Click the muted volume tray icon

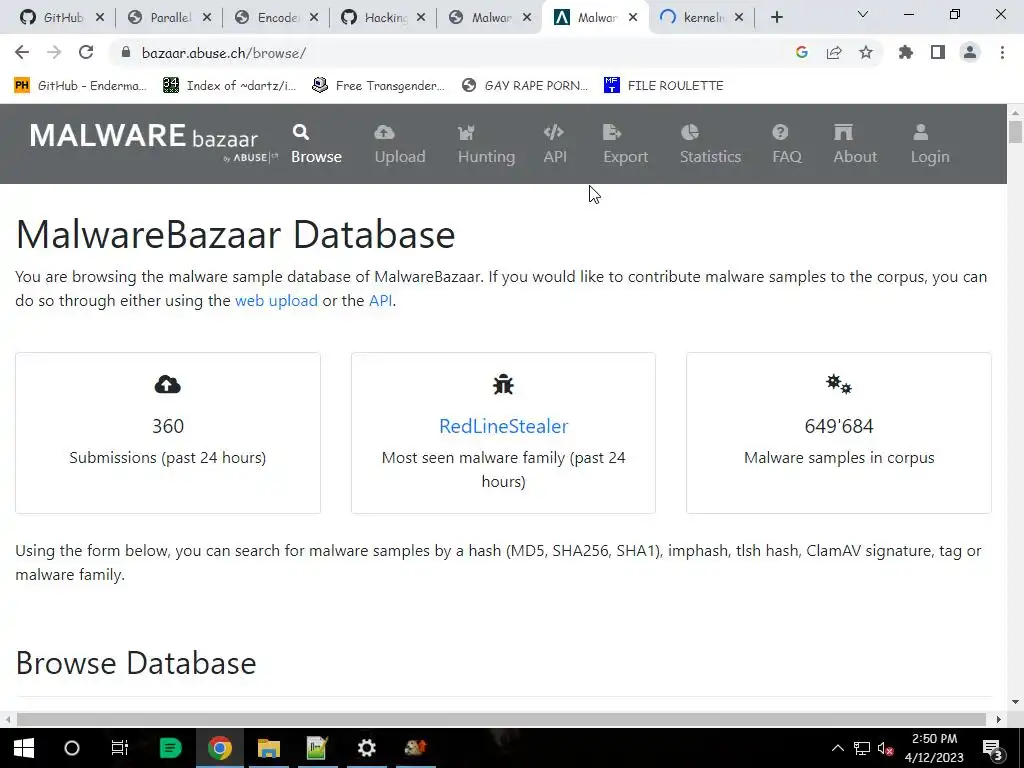[x=886, y=748]
